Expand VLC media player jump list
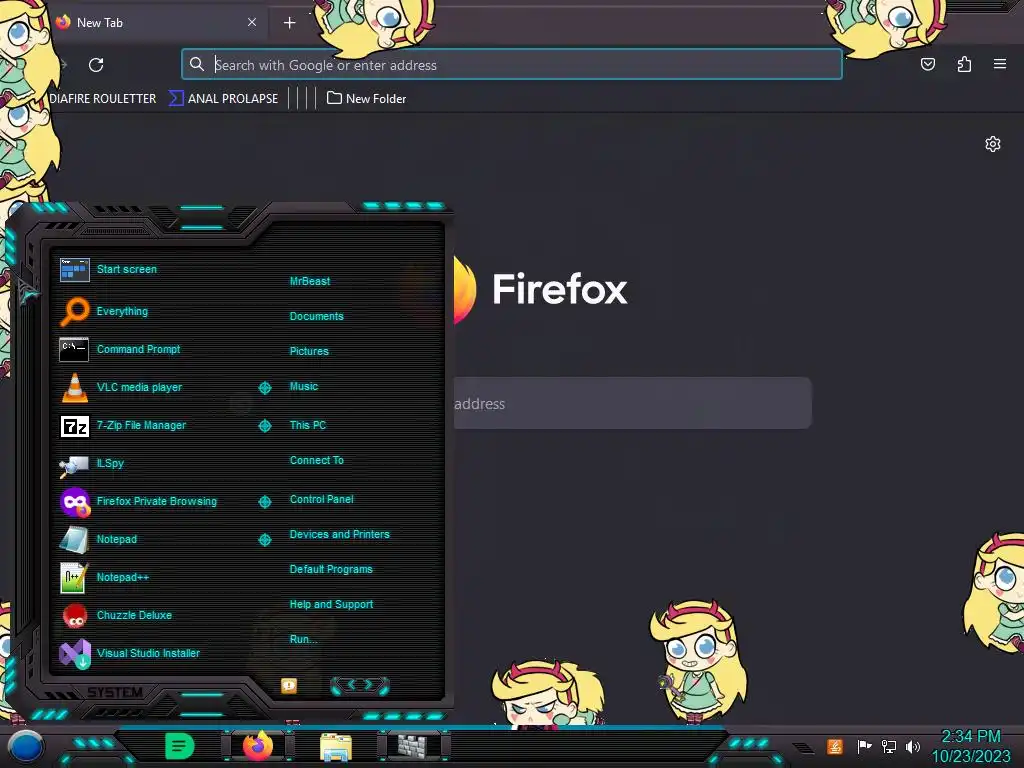The height and width of the screenshot is (768, 1024). pos(264,388)
